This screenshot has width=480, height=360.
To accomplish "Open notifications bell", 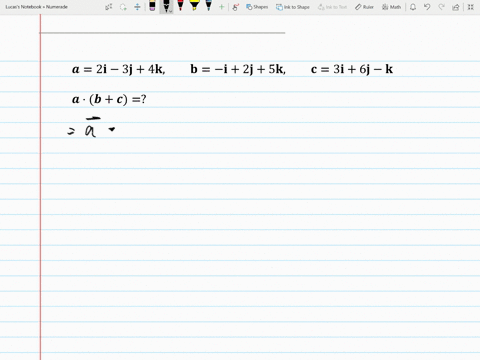I will pos(413,7).
